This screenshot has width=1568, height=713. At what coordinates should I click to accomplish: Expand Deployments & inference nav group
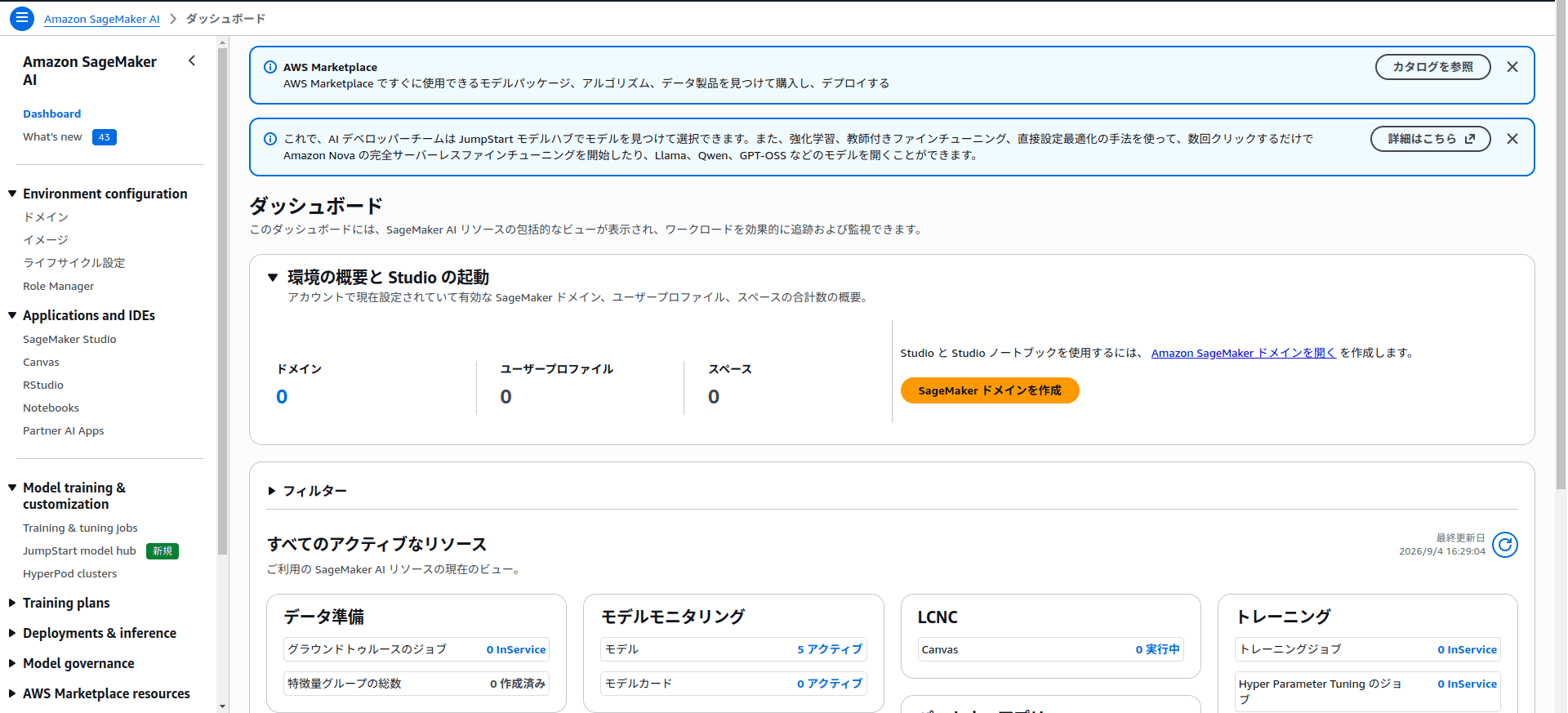coord(12,633)
